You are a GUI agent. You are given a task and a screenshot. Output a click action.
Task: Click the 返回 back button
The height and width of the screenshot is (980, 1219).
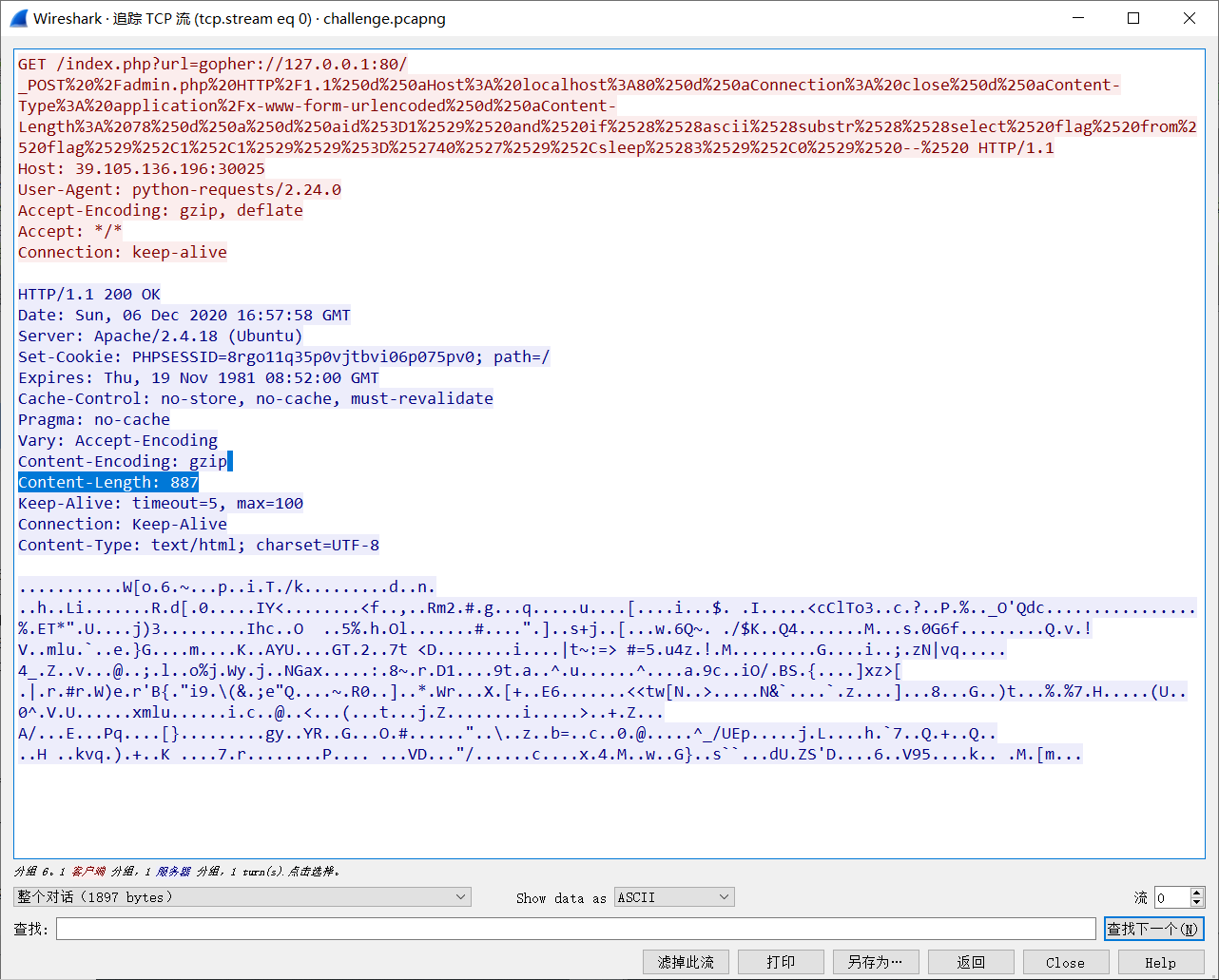971,963
